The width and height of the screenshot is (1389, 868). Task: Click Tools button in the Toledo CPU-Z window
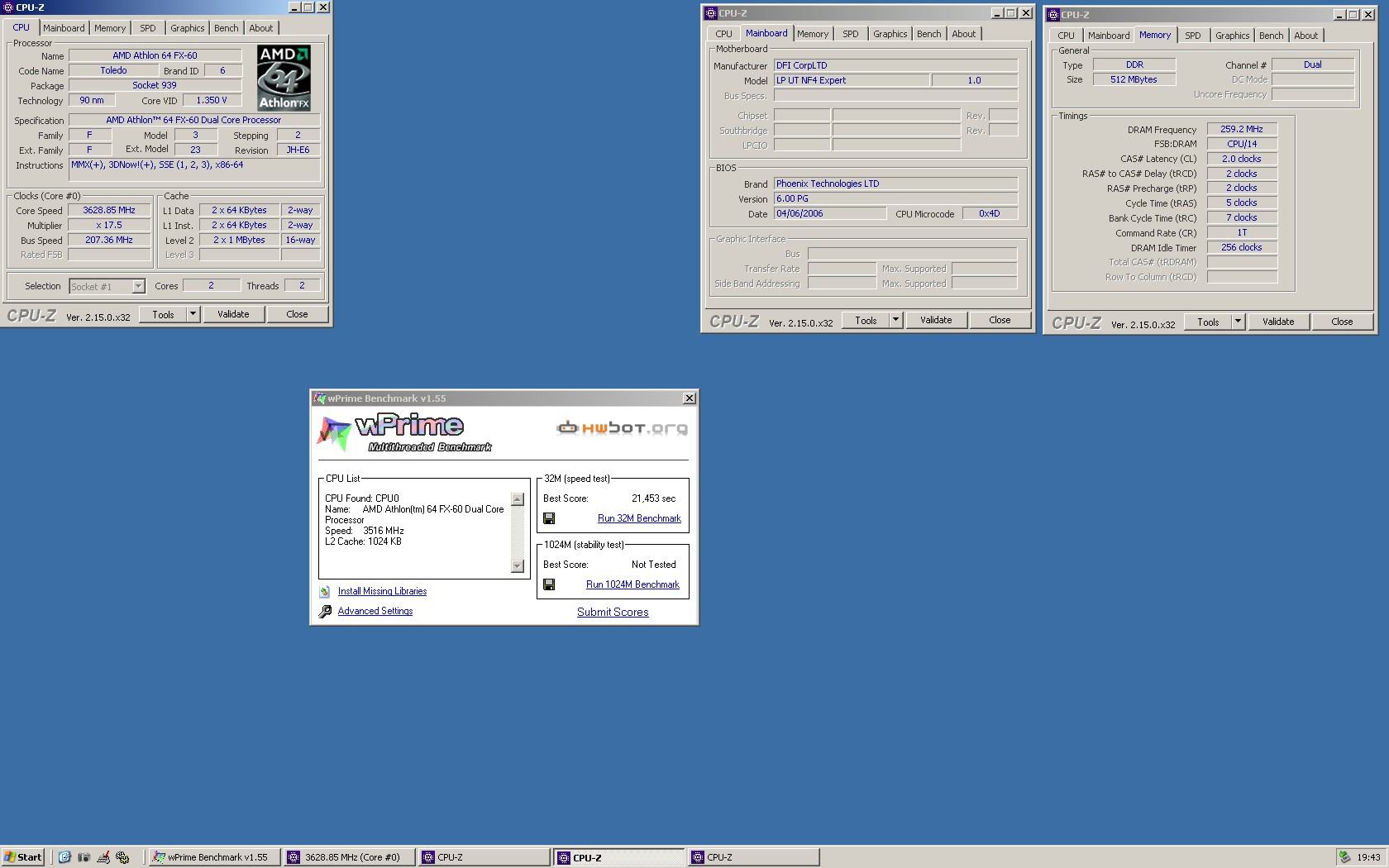[x=163, y=314]
